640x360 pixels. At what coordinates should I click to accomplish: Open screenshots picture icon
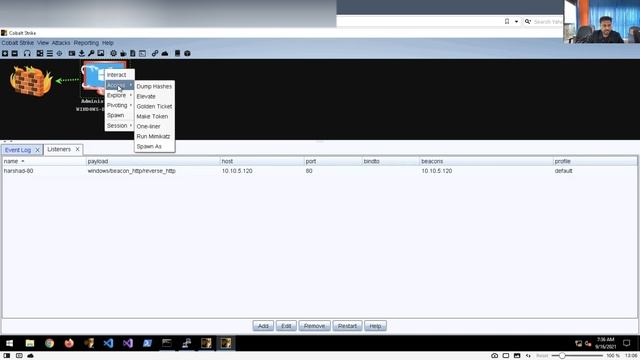101,53
